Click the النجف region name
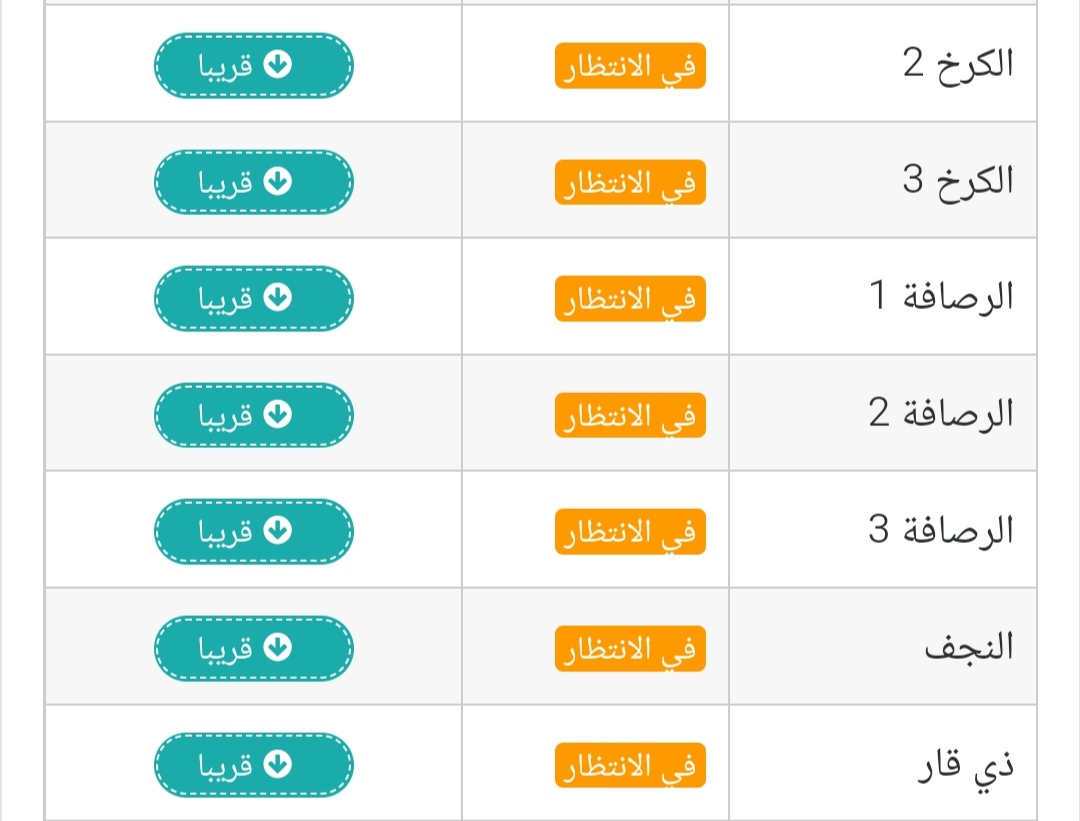The width and height of the screenshot is (1080, 821). click(968, 647)
